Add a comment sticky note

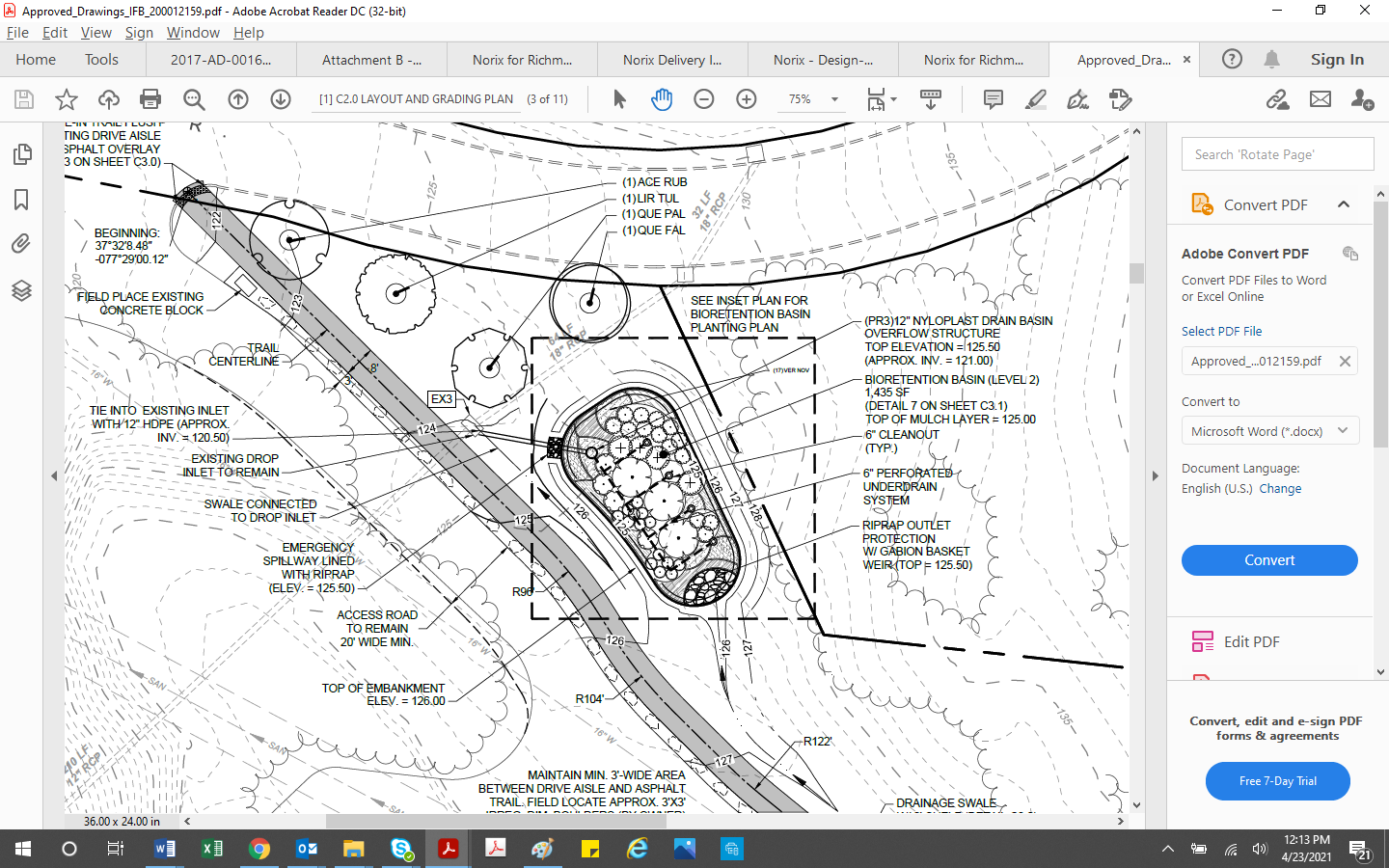point(993,99)
